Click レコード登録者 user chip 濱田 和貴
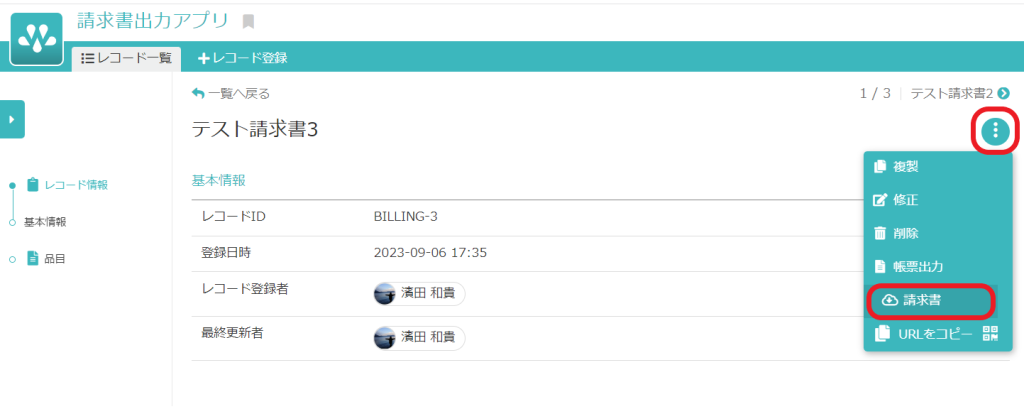This screenshot has height=409, width=1024. point(419,294)
